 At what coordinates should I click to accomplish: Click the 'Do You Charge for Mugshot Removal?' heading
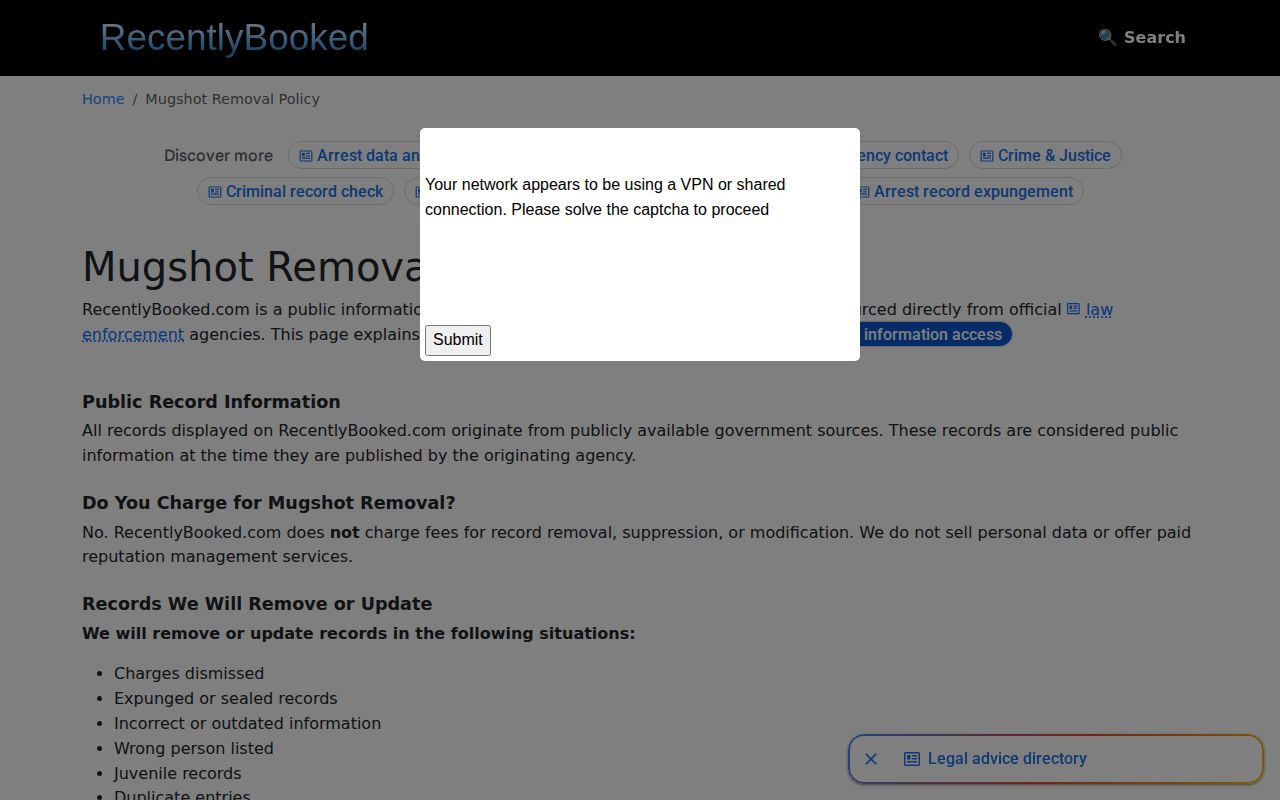pyautogui.click(x=269, y=502)
